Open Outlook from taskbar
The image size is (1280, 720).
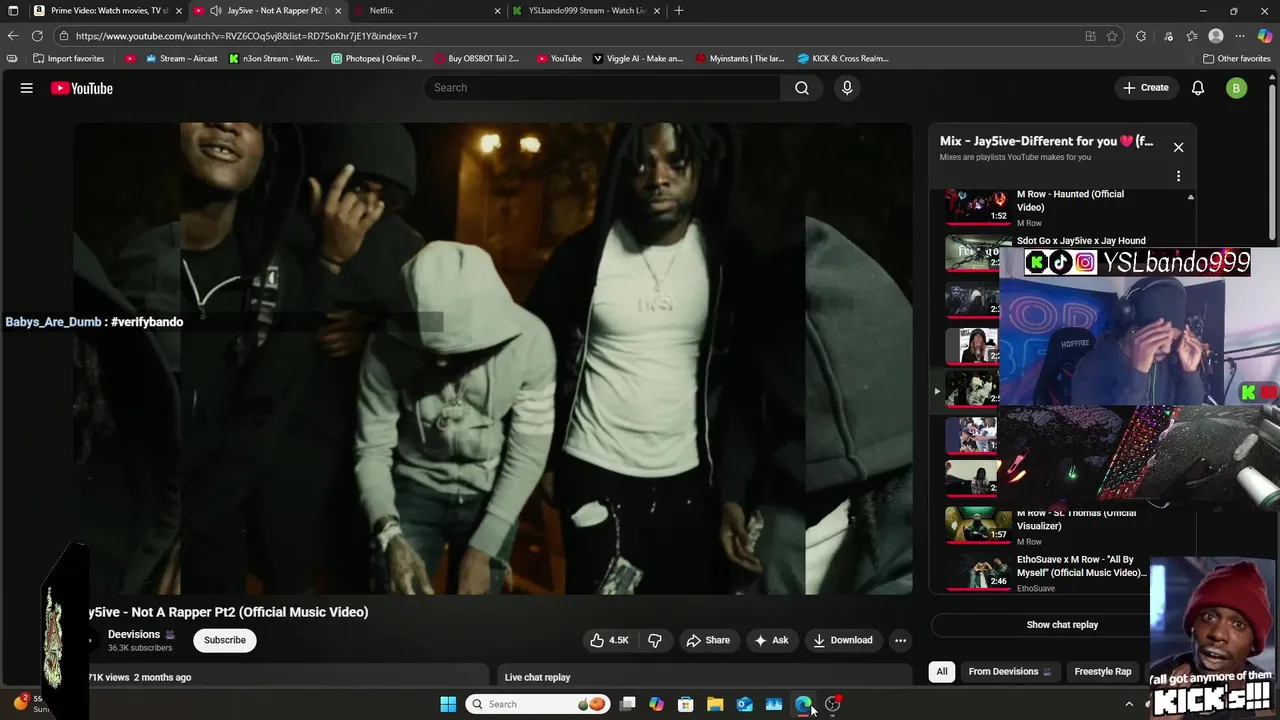point(745,704)
